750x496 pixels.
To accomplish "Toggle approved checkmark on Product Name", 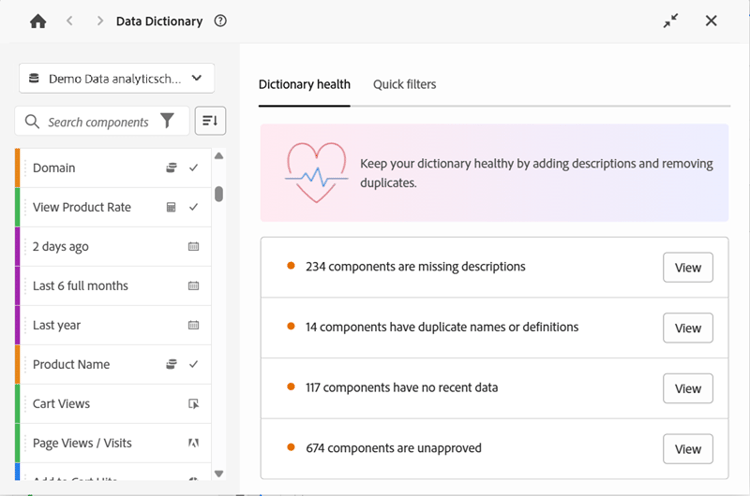I will [x=194, y=364].
